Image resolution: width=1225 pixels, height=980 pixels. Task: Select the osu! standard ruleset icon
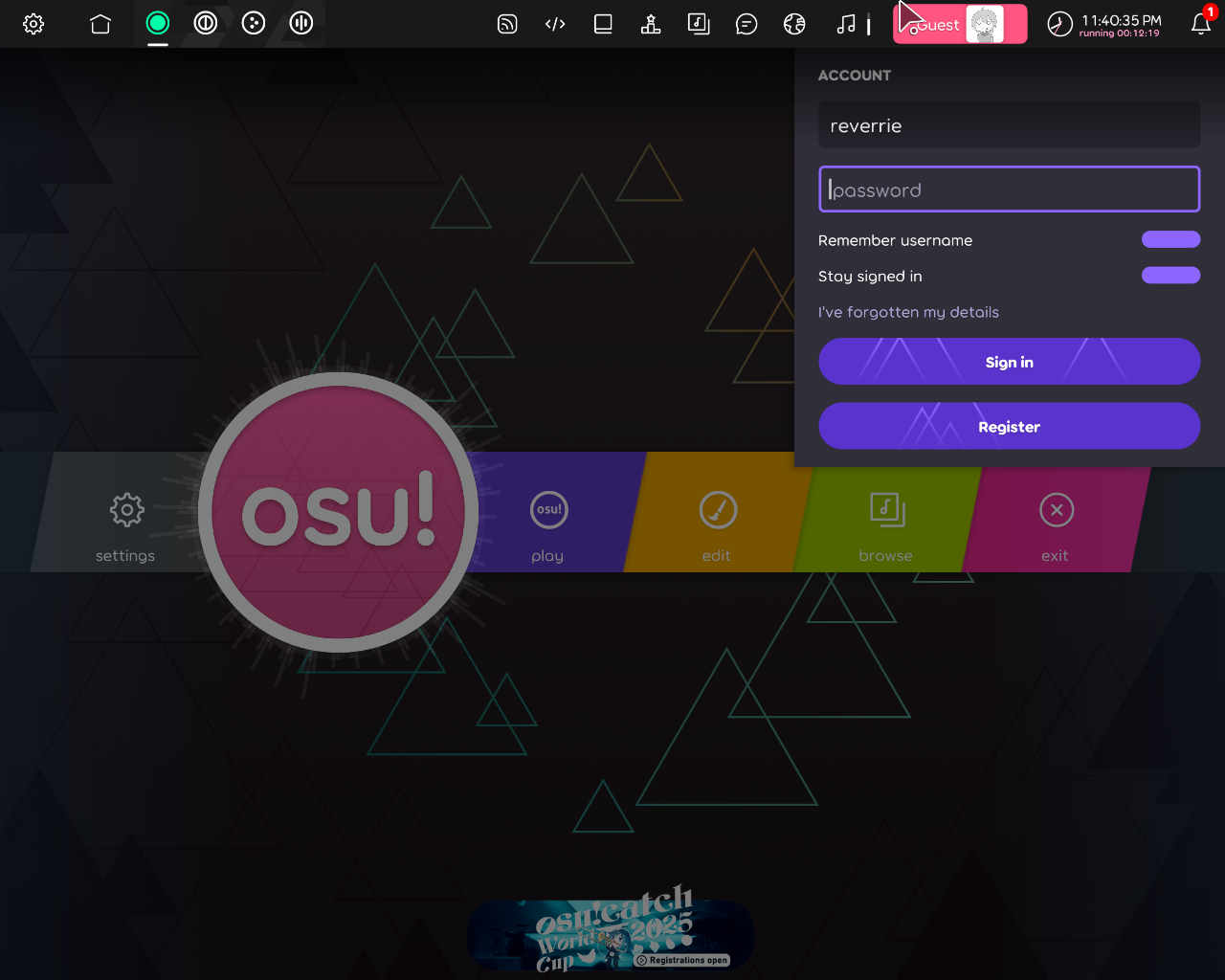[x=158, y=23]
